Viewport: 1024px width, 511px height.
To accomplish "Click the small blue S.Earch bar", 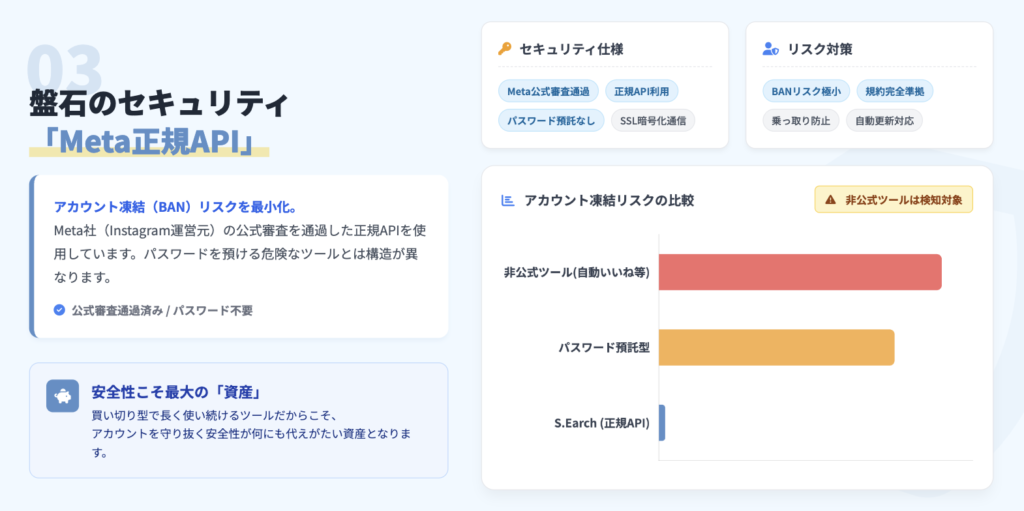I will (662, 422).
